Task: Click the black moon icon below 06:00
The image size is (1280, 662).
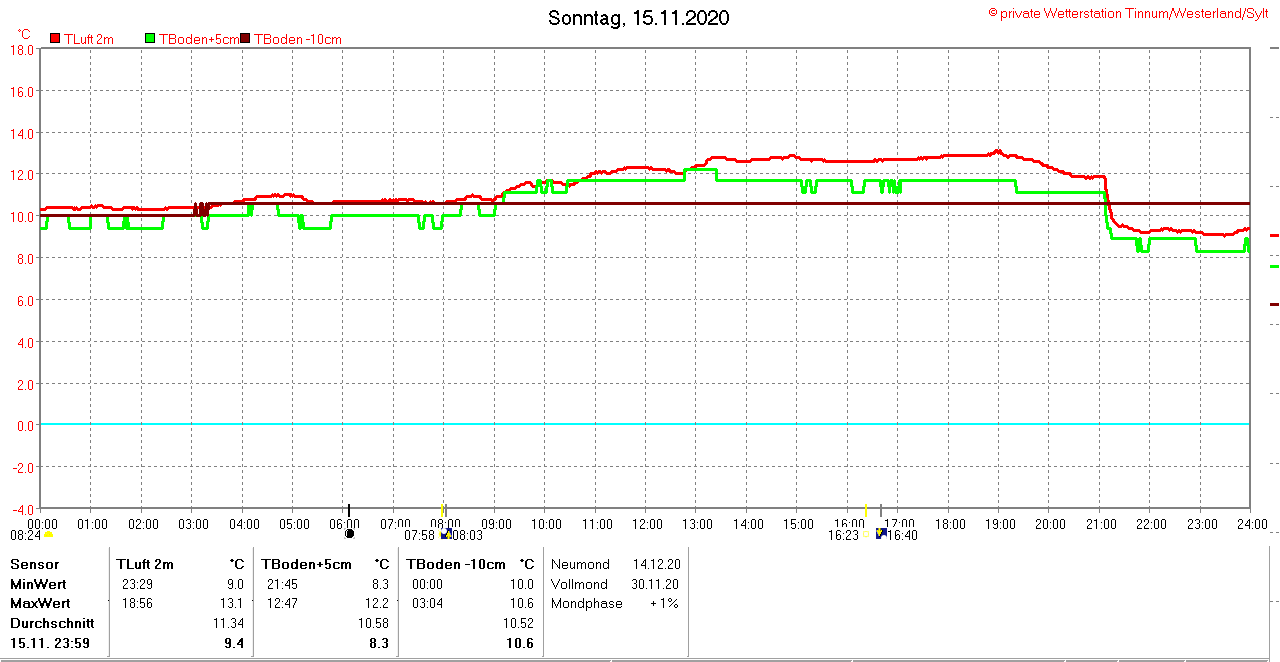Action: (x=349, y=534)
